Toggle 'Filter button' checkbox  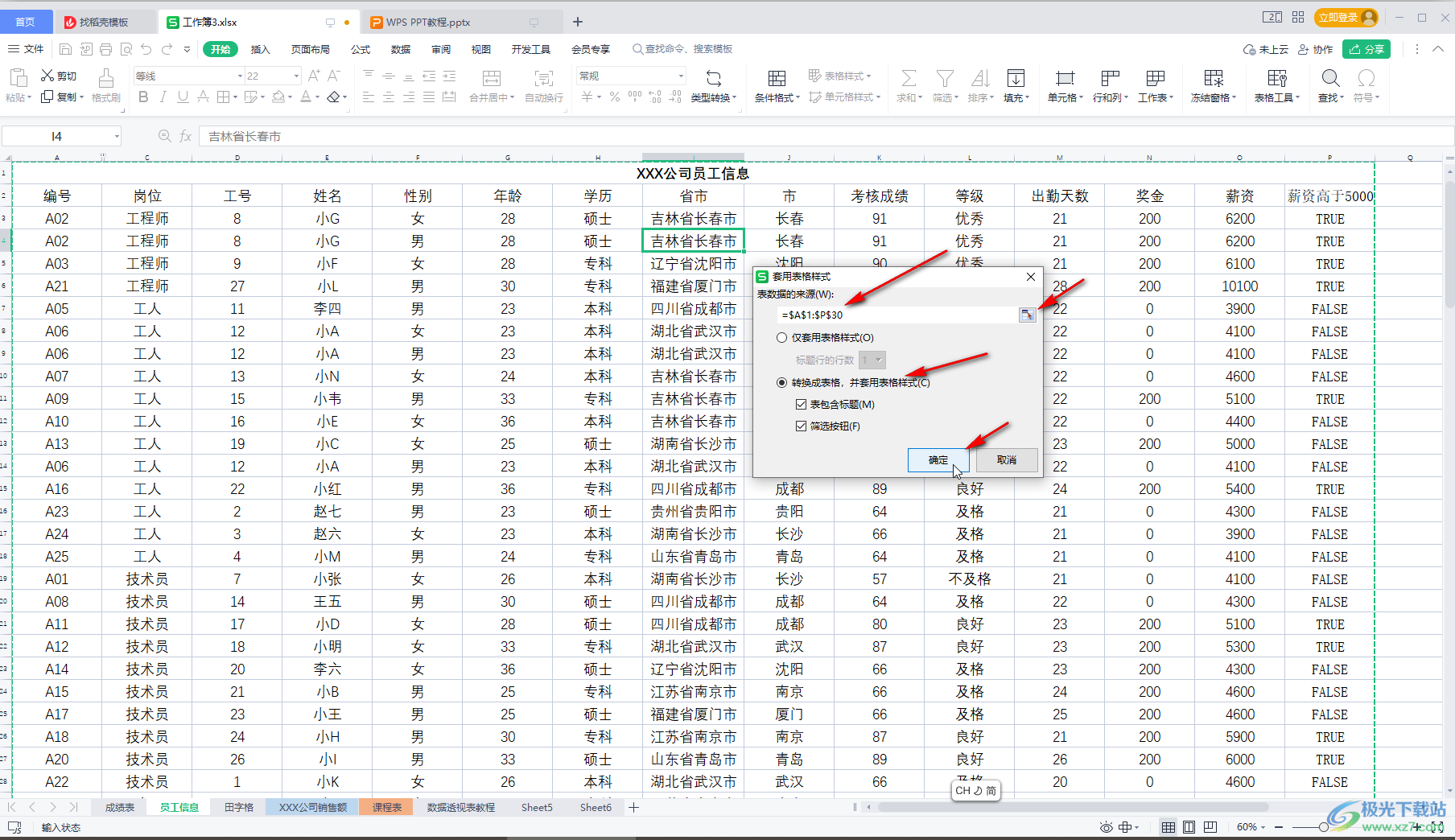point(801,426)
